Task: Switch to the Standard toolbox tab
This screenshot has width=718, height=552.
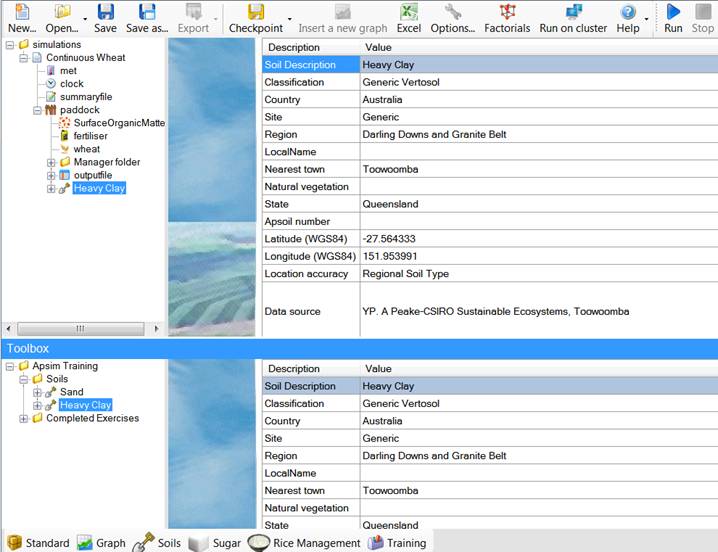Action: tap(38, 543)
